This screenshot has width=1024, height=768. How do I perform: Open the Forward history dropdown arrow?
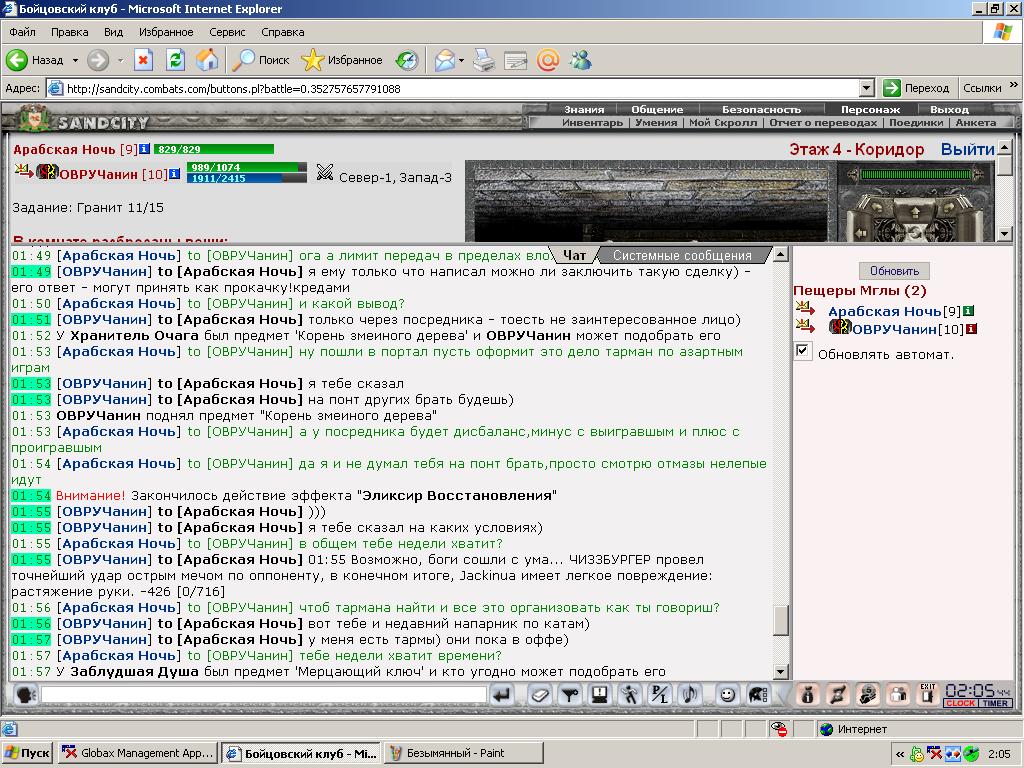[120, 60]
